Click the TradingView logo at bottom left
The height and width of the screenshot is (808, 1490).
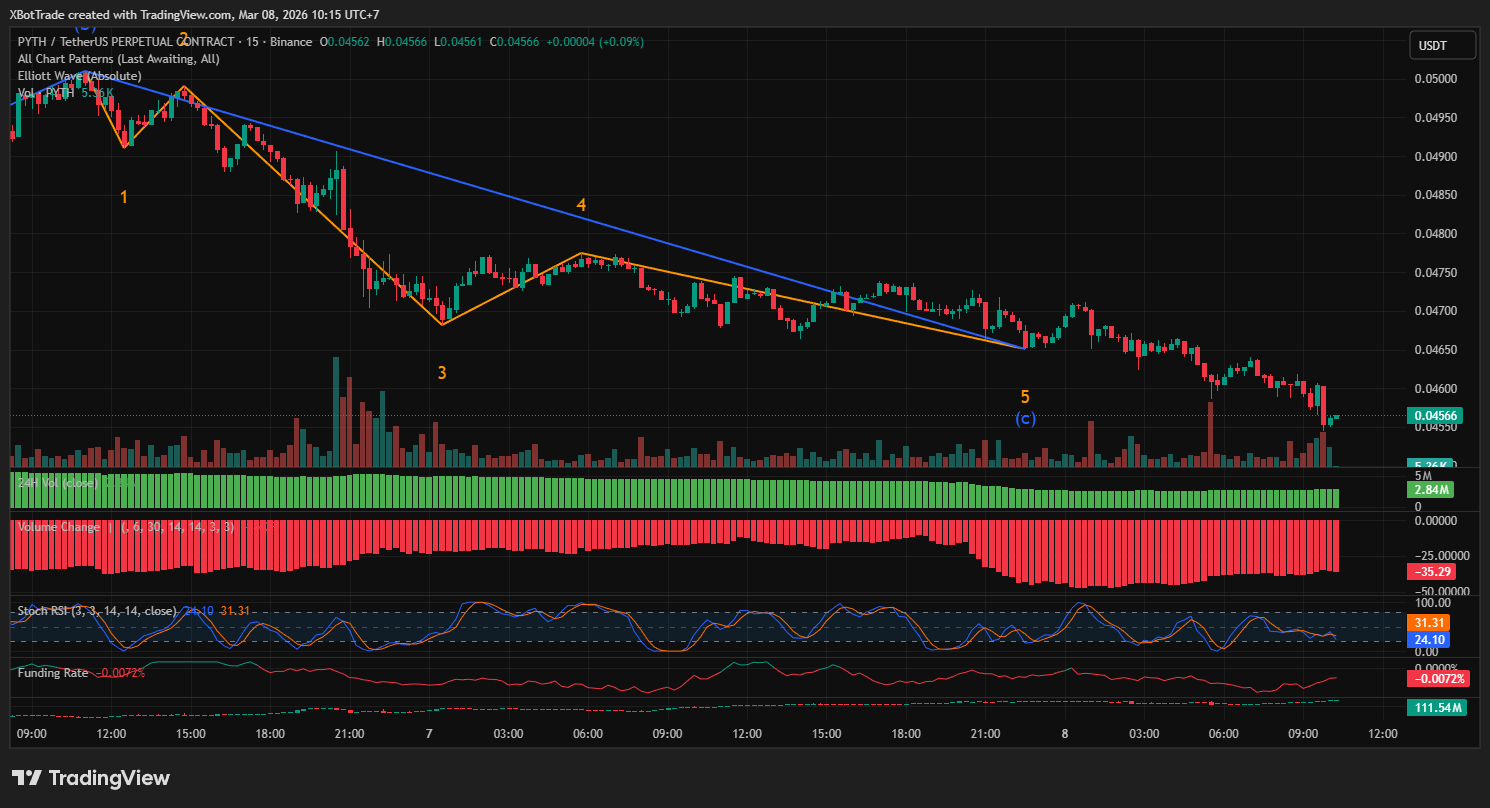tap(91, 778)
